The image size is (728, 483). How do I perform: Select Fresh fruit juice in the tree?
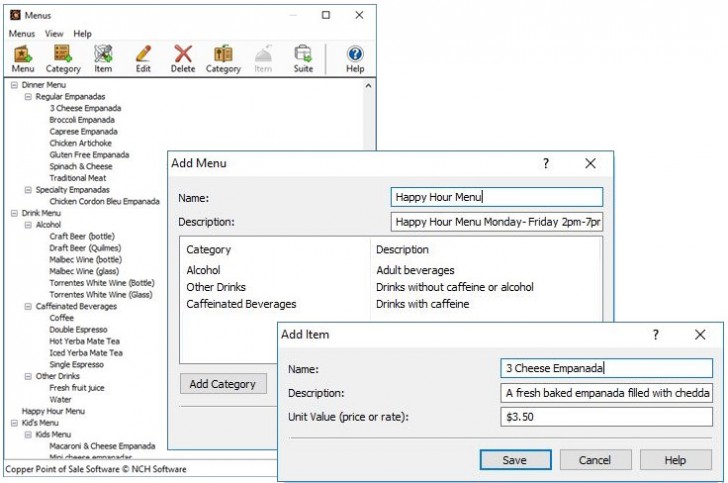point(77,388)
